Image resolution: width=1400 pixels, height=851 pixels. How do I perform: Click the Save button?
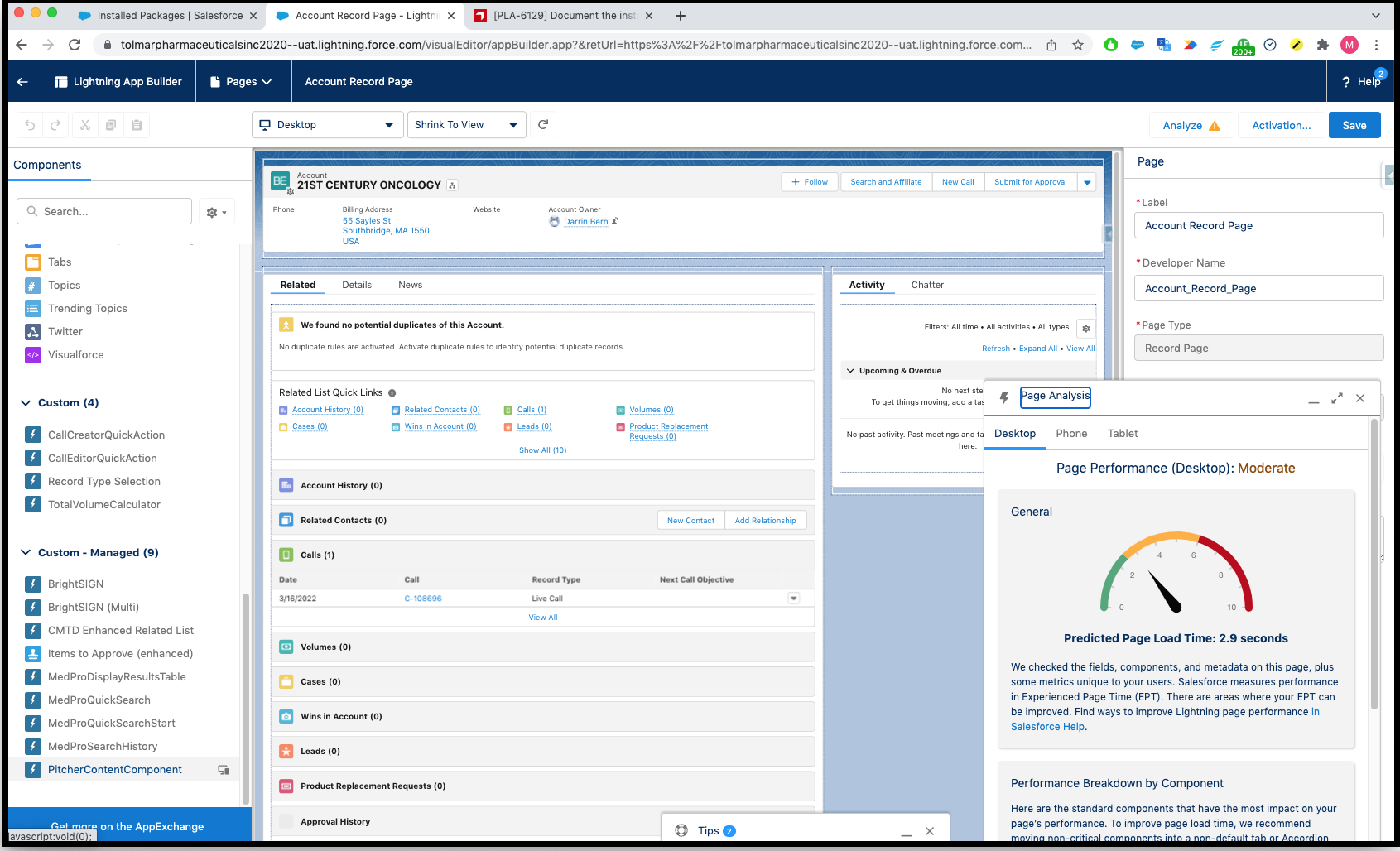coord(1354,125)
